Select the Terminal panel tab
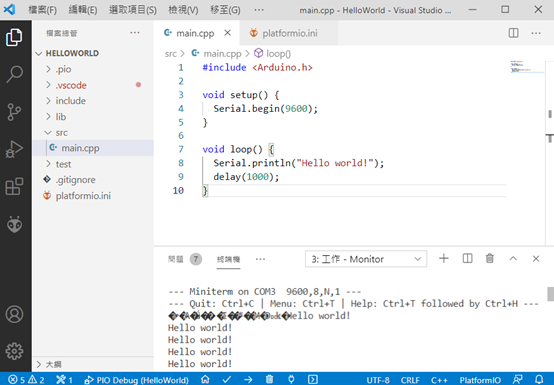 pyautogui.click(x=228, y=259)
